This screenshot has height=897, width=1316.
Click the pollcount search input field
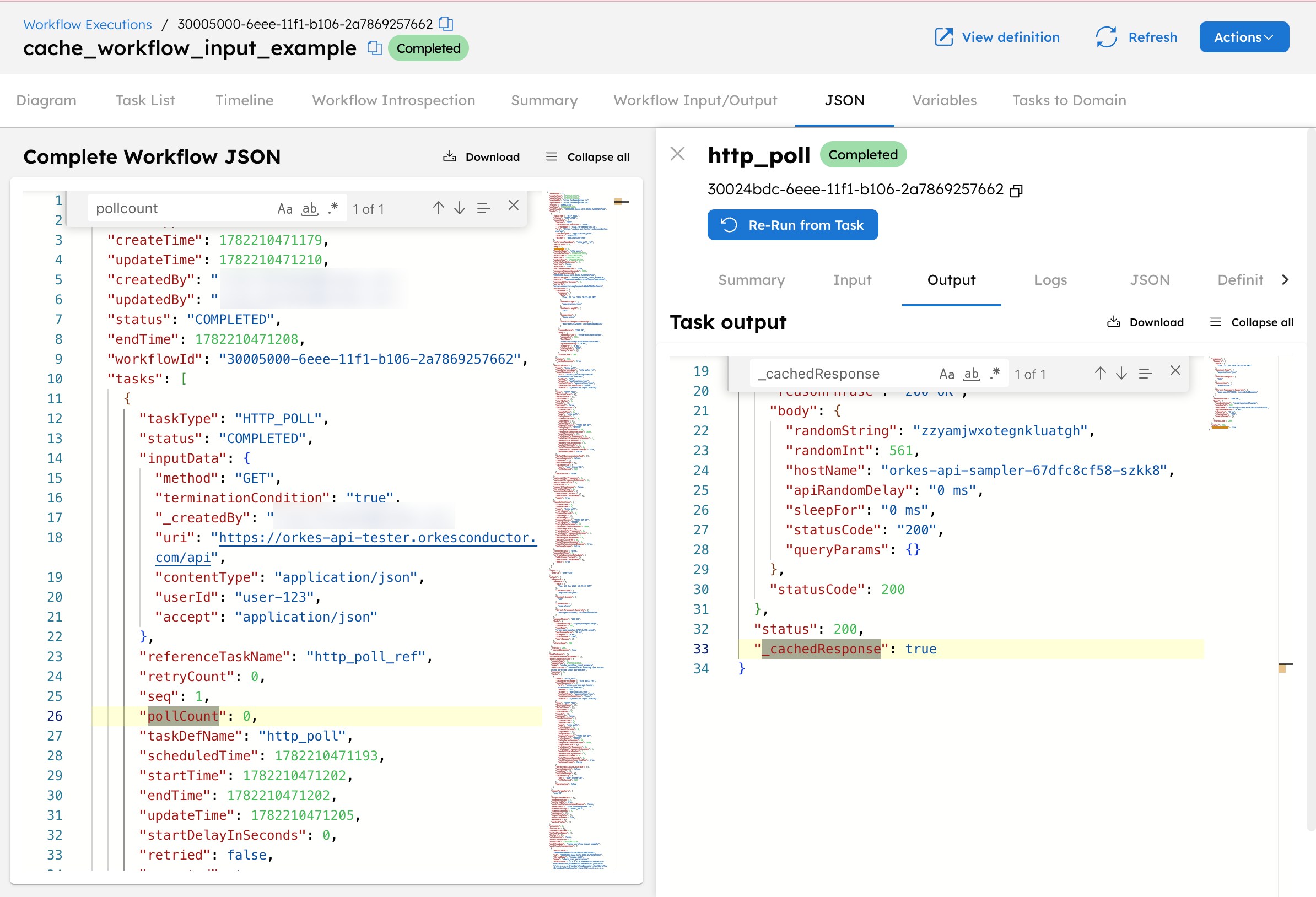(181, 208)
